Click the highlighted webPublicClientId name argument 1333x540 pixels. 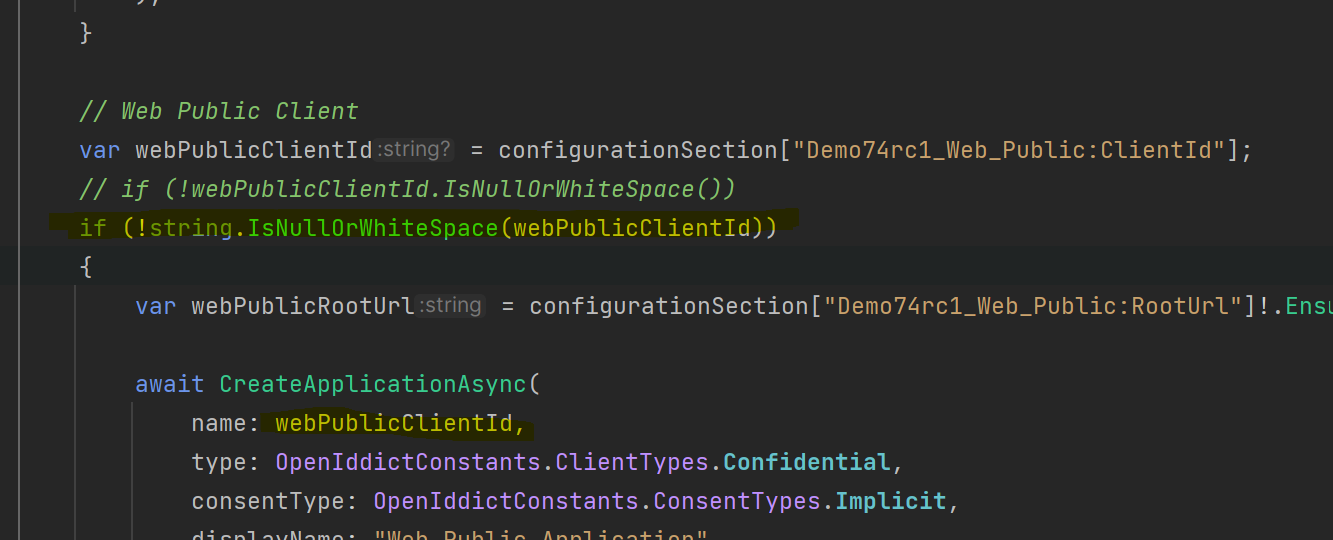[x=400, y=424]
